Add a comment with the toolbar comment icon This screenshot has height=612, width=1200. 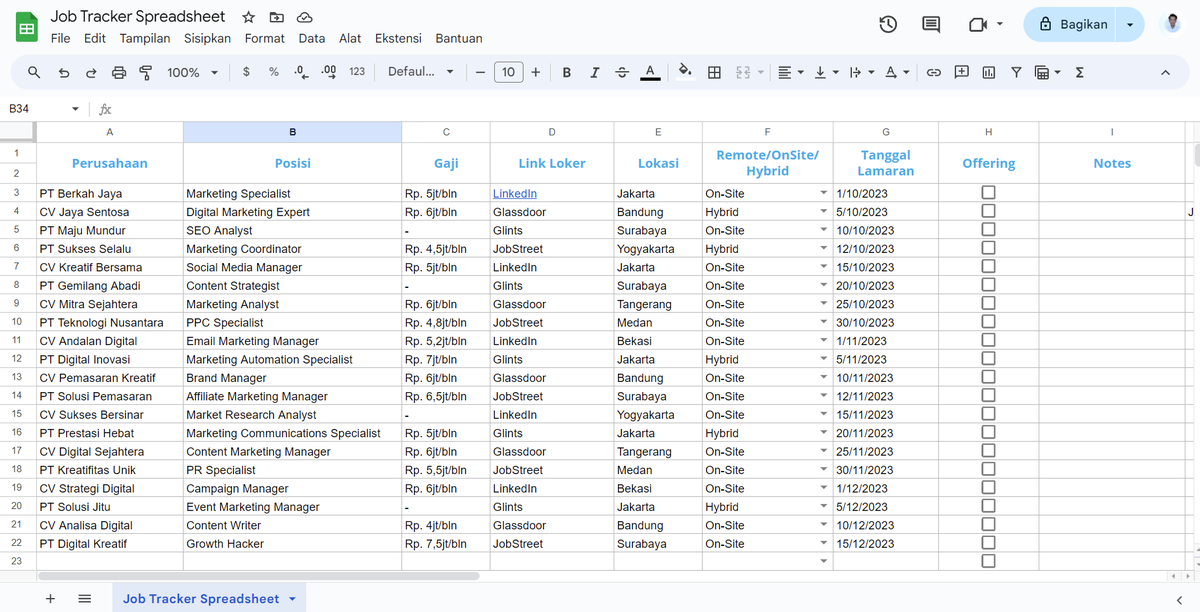(x=961, y=72)
